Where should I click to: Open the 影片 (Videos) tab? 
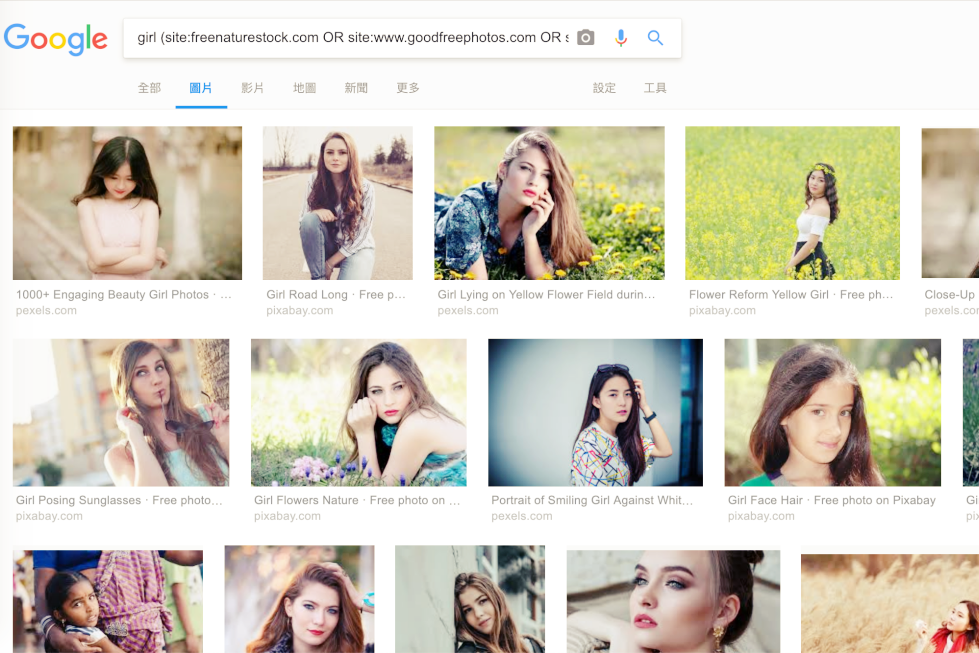pyautogui.click(x=253, y=88)
